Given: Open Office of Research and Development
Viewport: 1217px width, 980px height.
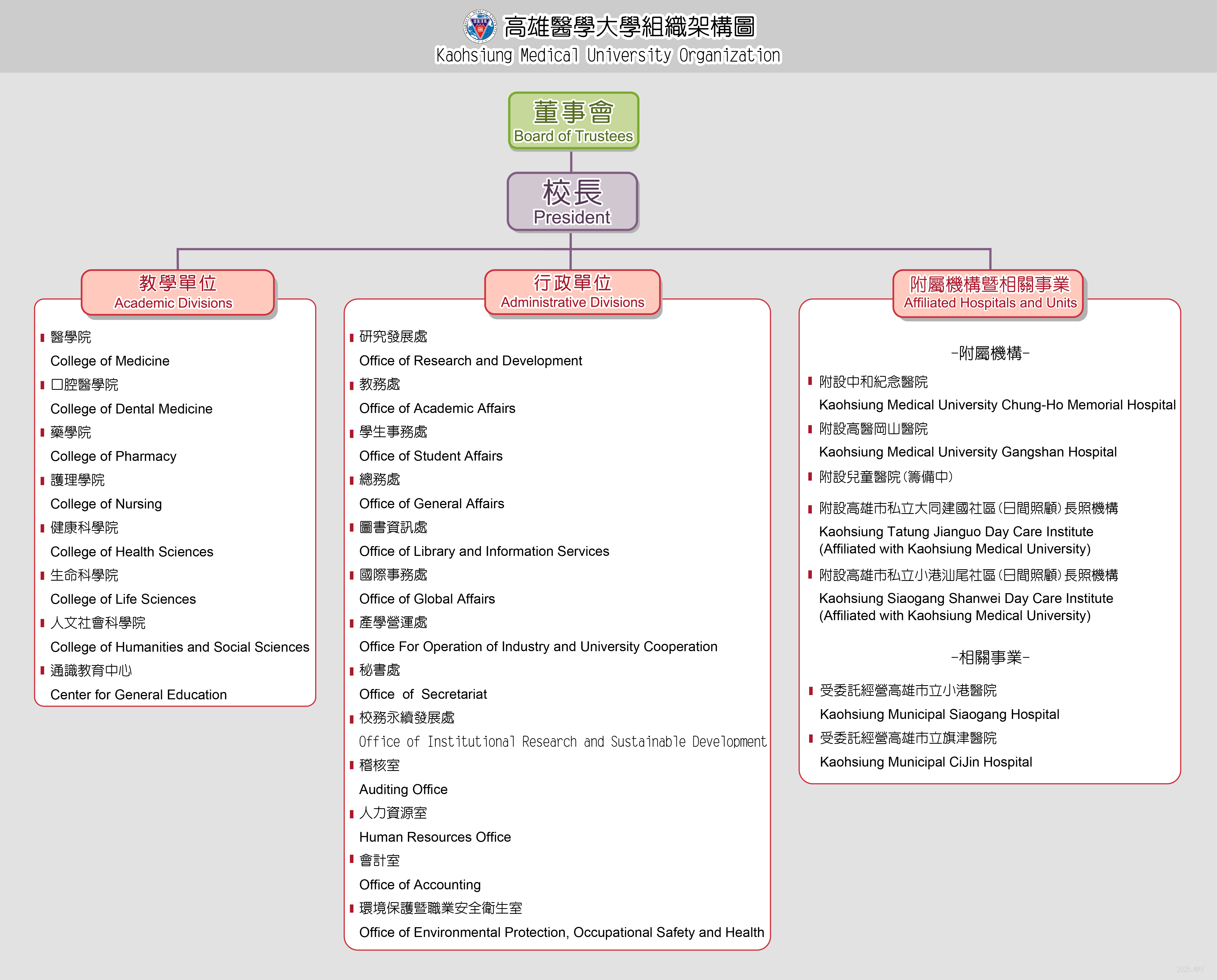Looking at the screenshot, I should click(471, 361).
